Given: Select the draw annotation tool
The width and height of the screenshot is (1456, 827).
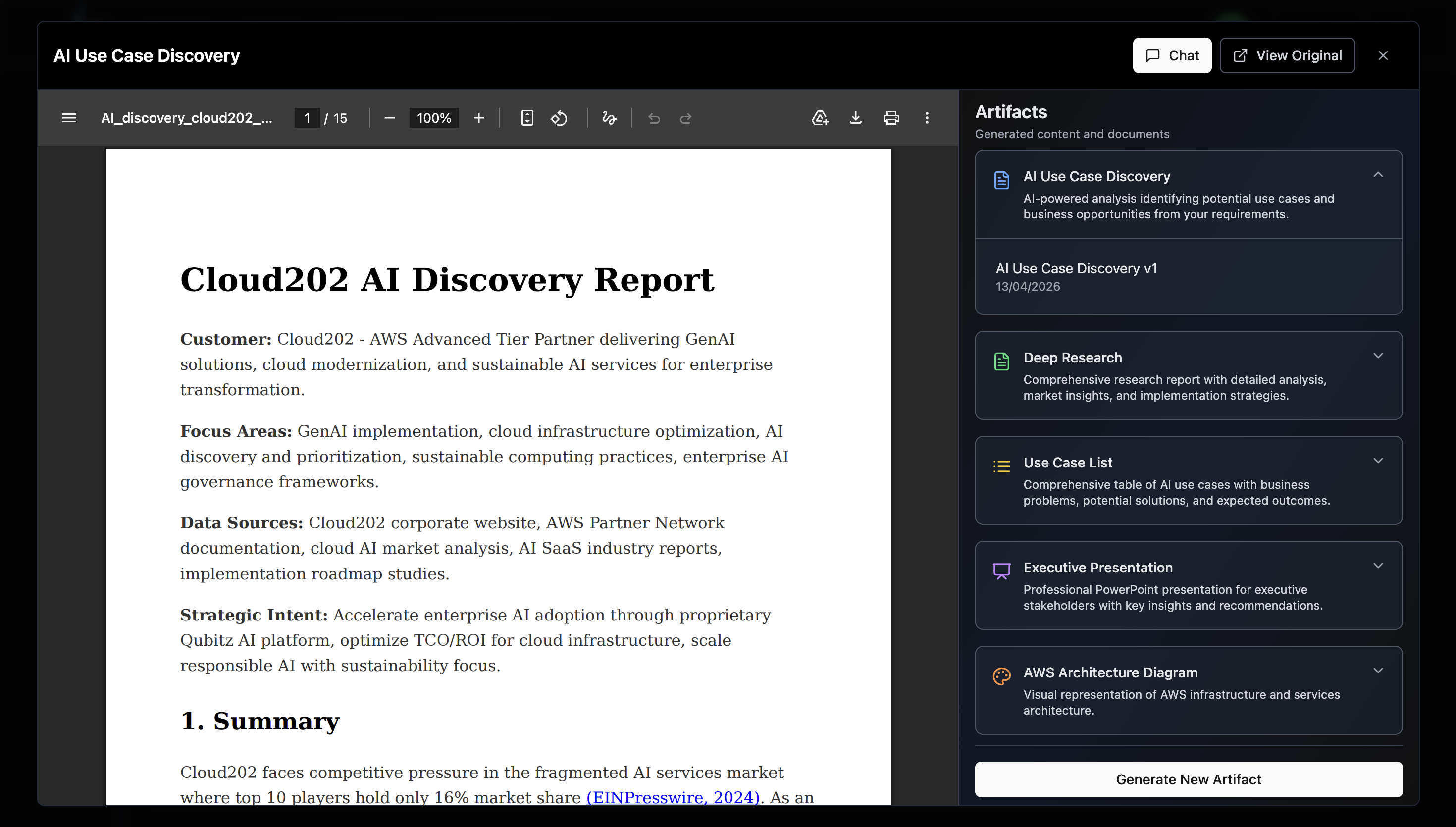Looking at the screenshot, I should tap(609, 118).
